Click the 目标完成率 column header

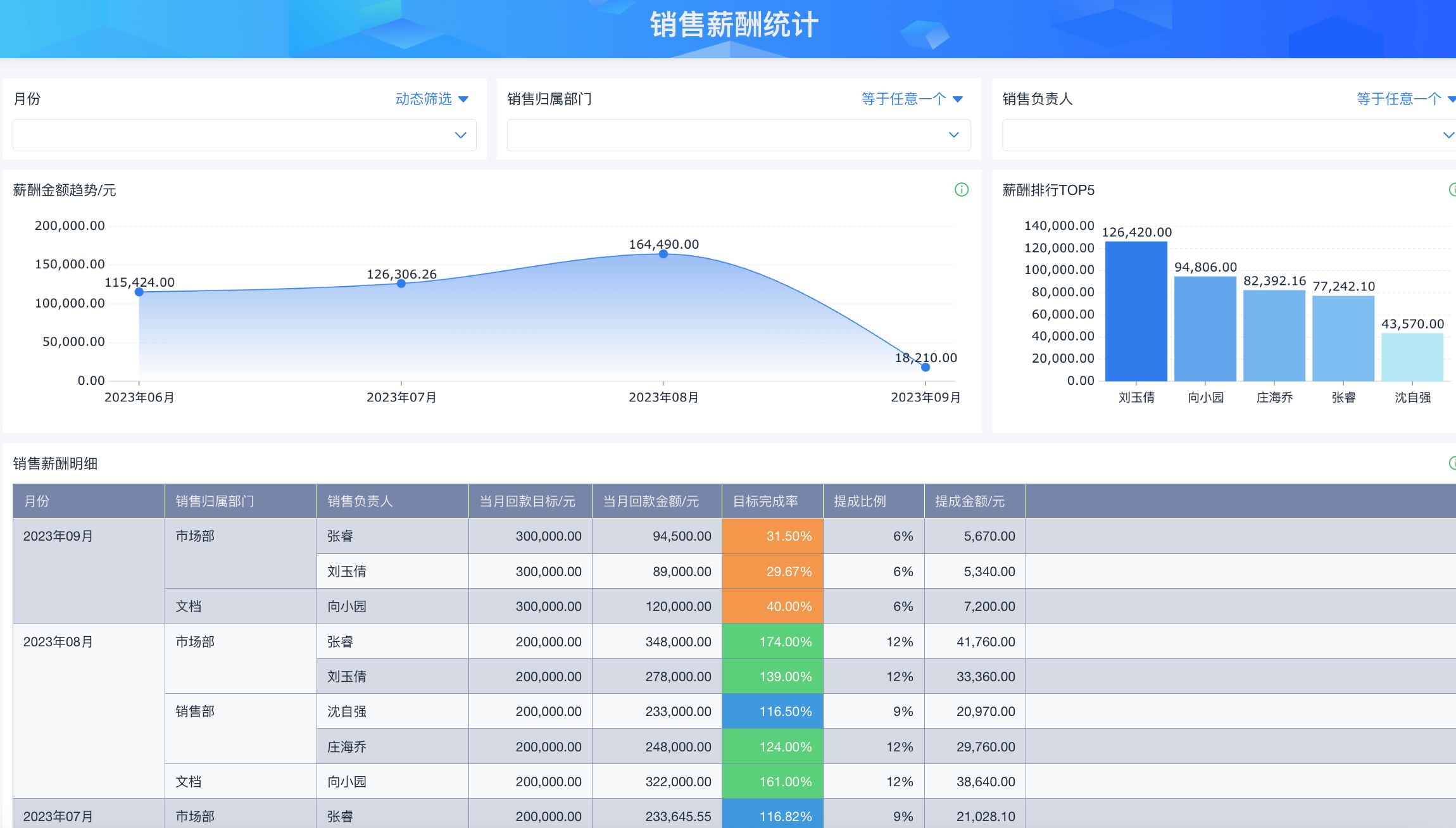(x=772, y=501)
